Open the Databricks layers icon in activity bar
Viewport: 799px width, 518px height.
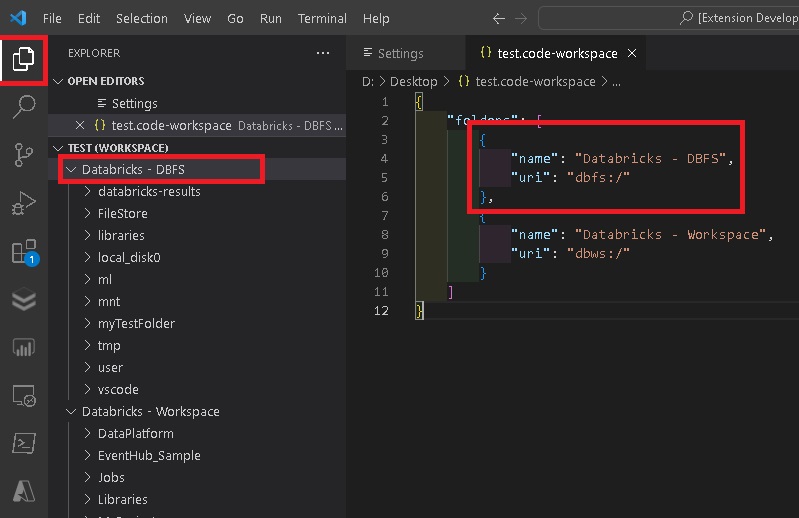(x=23, y=299)
